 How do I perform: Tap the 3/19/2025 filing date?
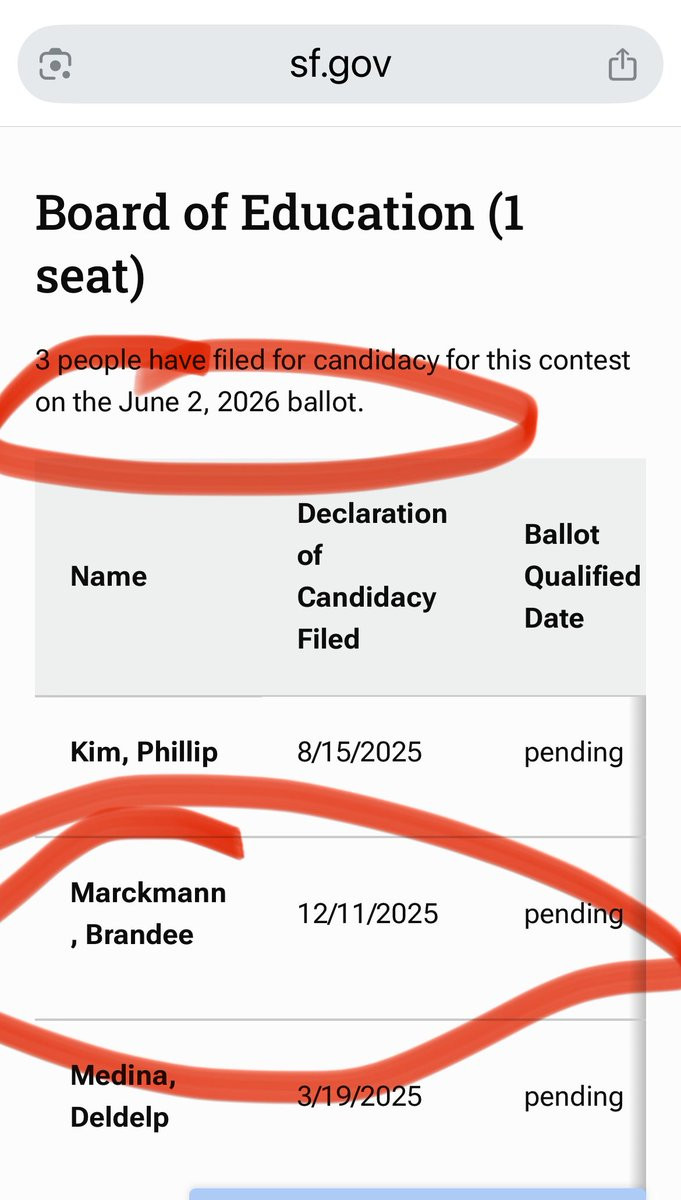pyautogui.click(x=360, y=1097)
